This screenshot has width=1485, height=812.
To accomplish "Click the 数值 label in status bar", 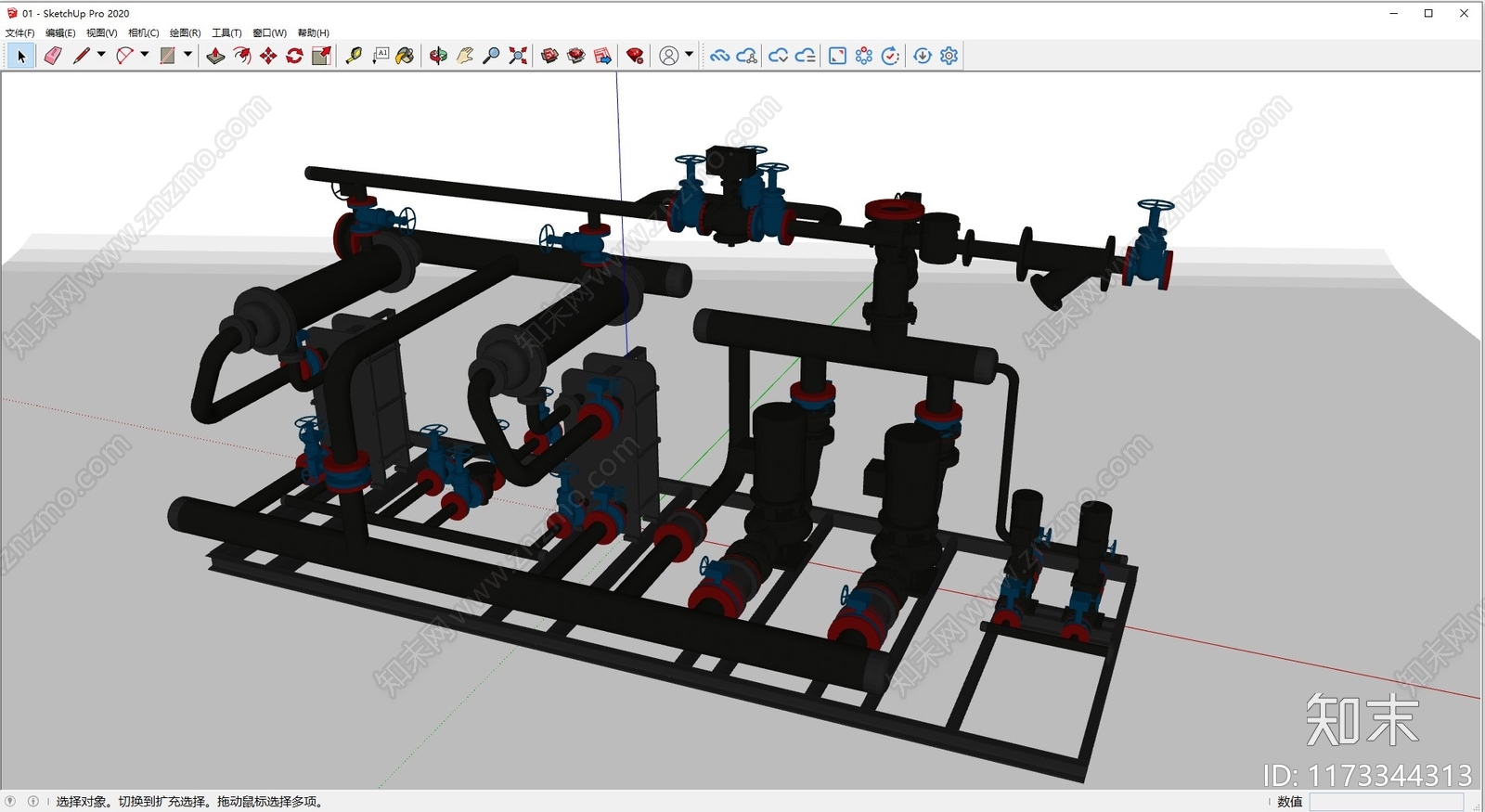I will coord(1290,802).
